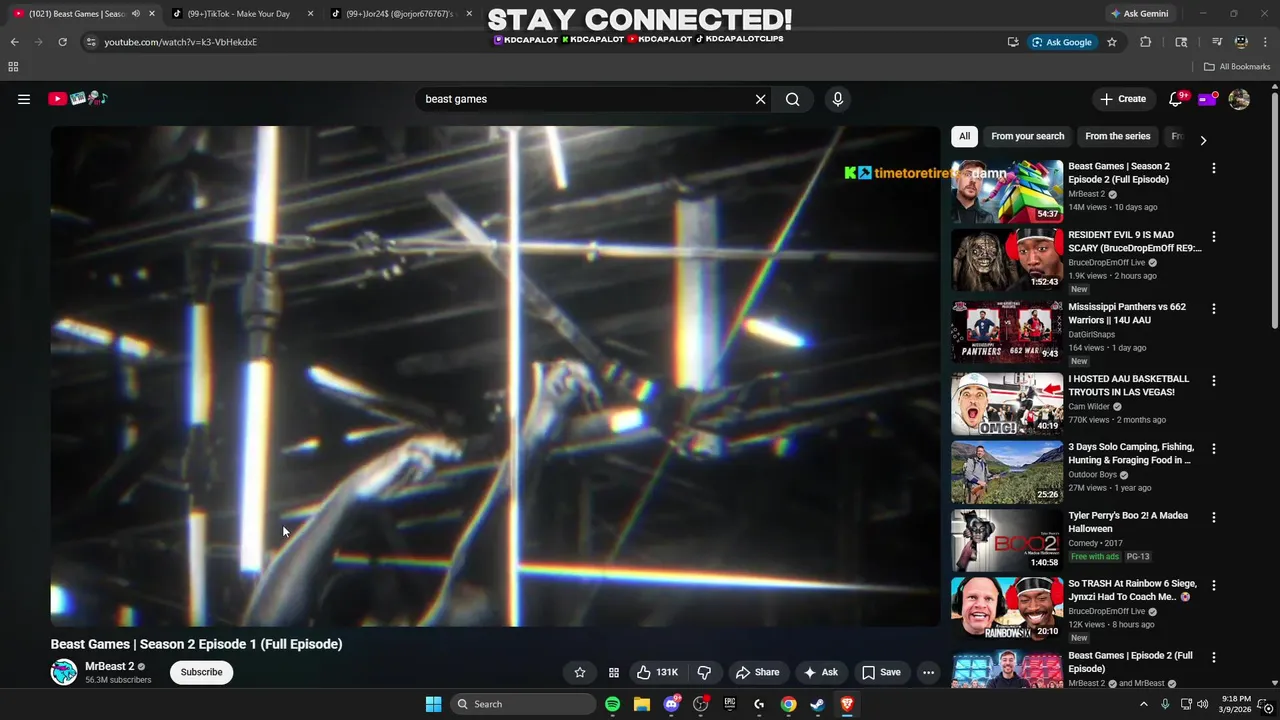Select the From the series chip
The width and height of the screenshot is (1280, 720).
[1117, 136]
